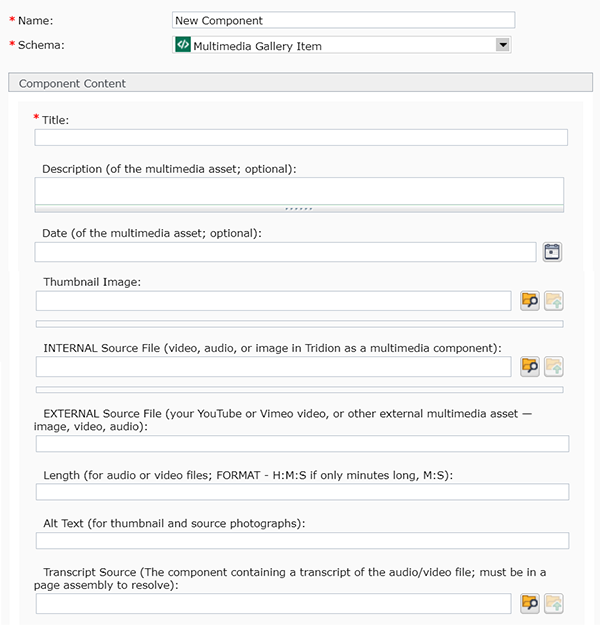Viewport: 600px width, 628px height.
Task: Select the Component Content tab
Action: tap(73, 84)
